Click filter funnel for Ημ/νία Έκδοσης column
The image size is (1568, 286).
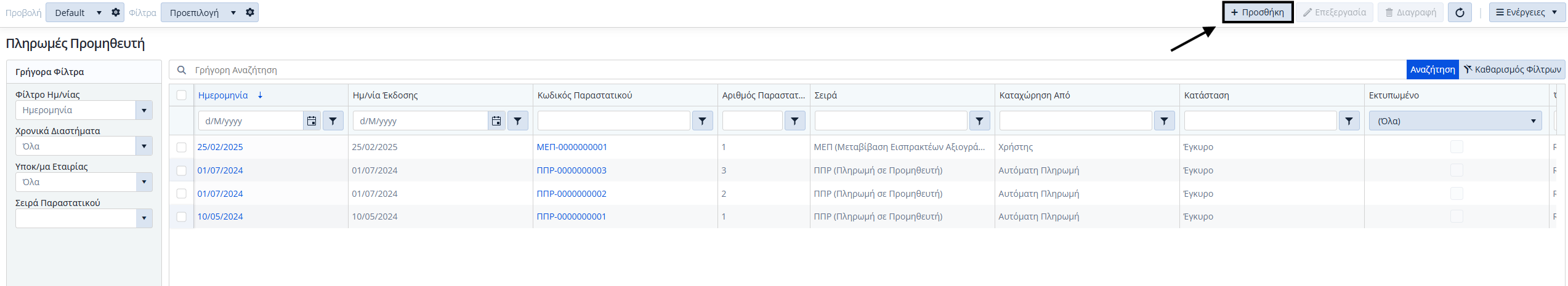(x=518, y=121)
